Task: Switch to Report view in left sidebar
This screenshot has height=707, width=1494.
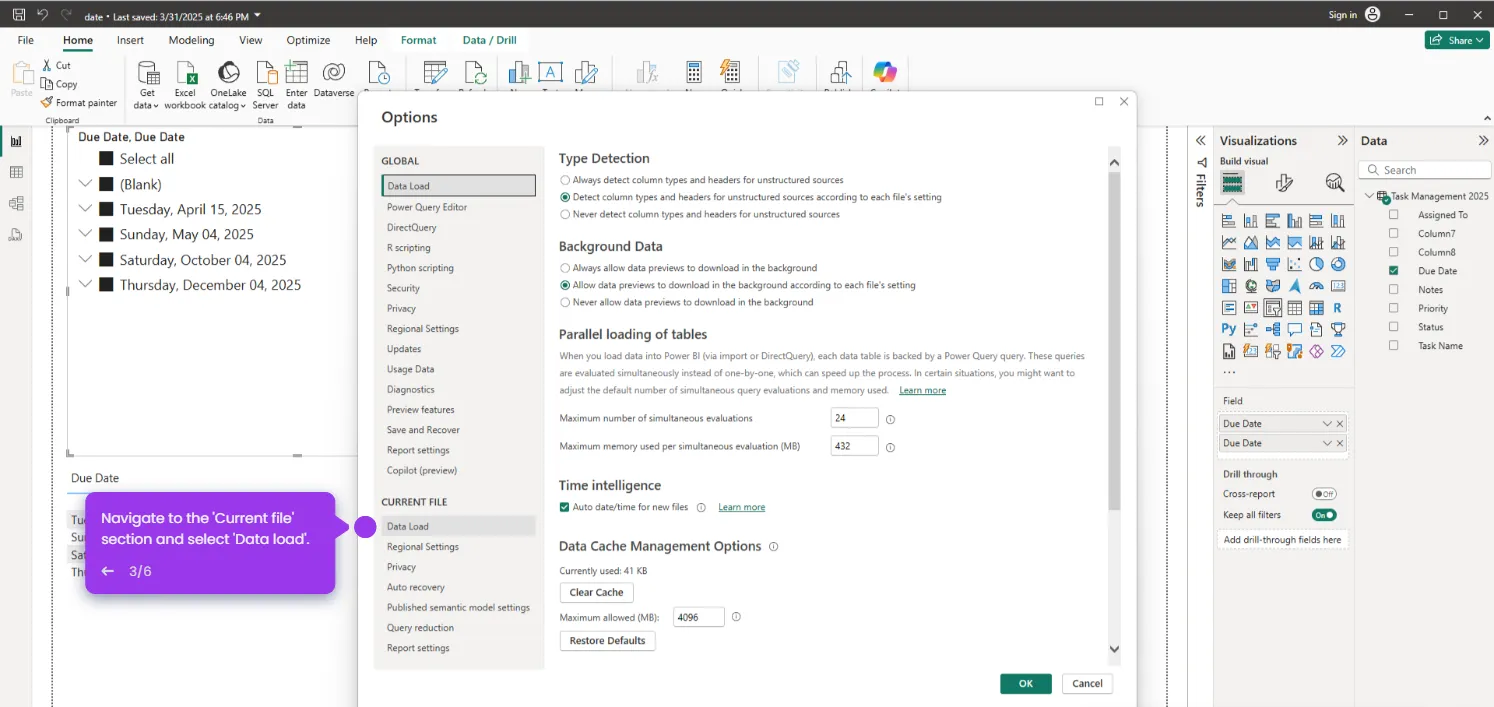Action: click(16, 141)
